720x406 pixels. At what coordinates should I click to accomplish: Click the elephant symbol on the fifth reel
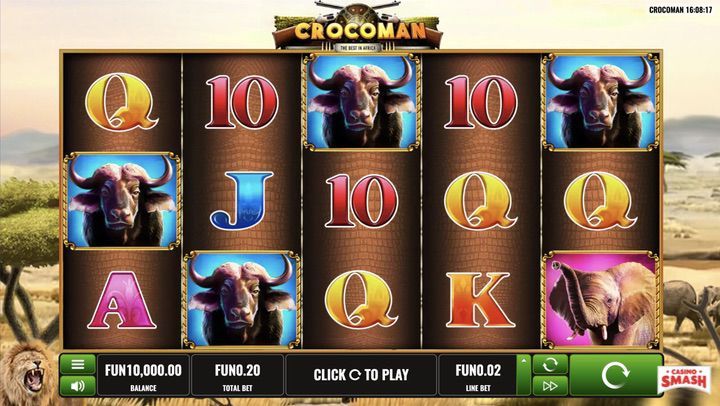pos(601,299)
